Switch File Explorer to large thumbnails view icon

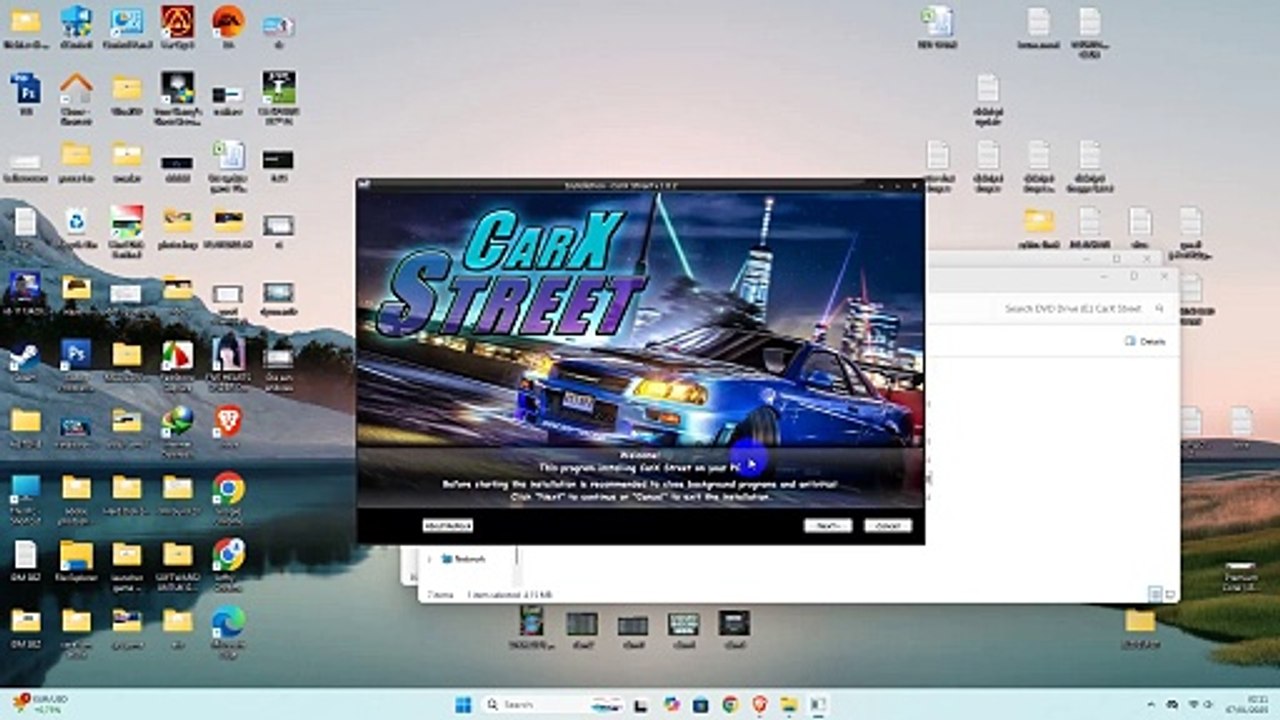pos(1169,594)
